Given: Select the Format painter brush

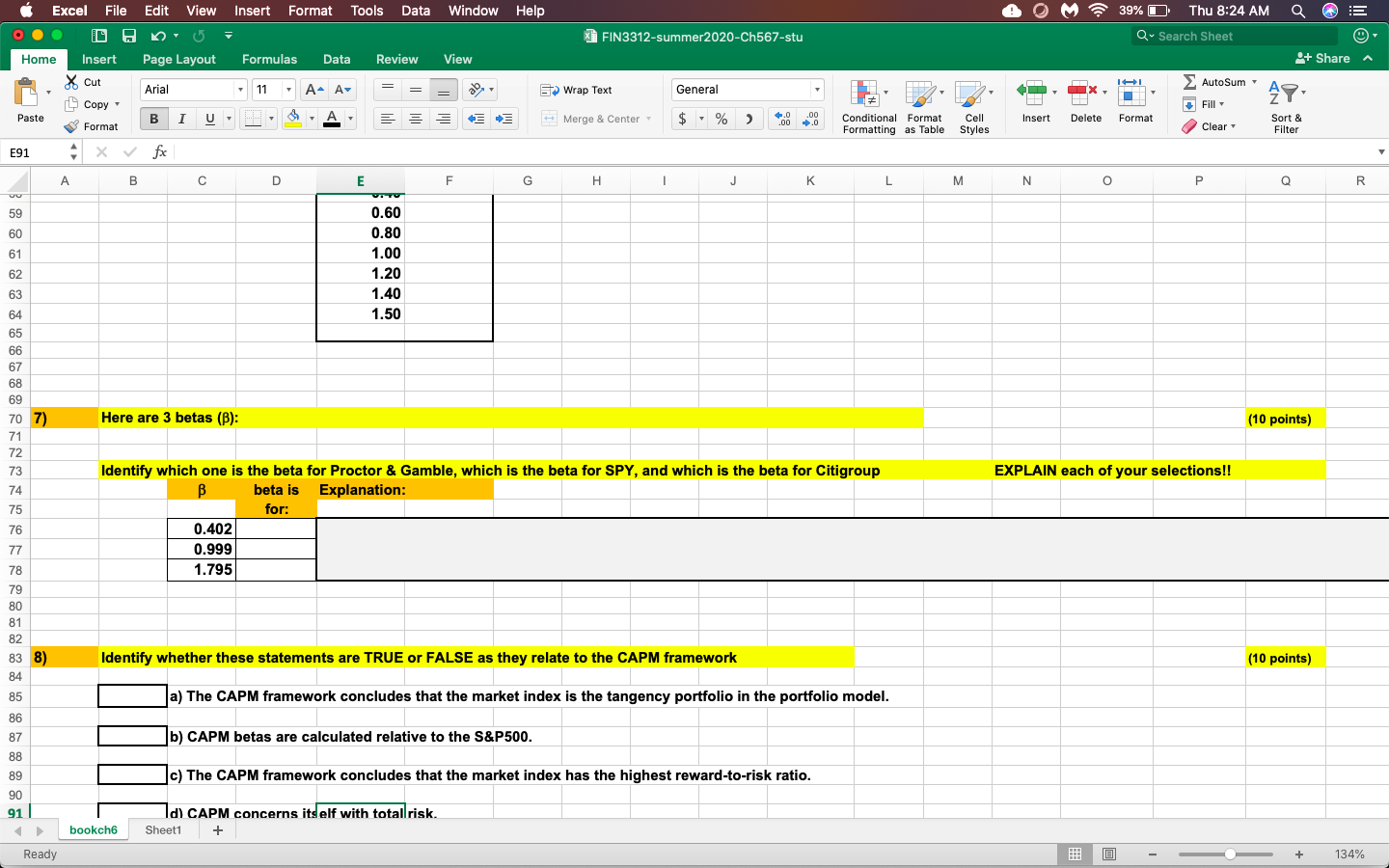Looking at the screenshot, I should pos(71,126).
